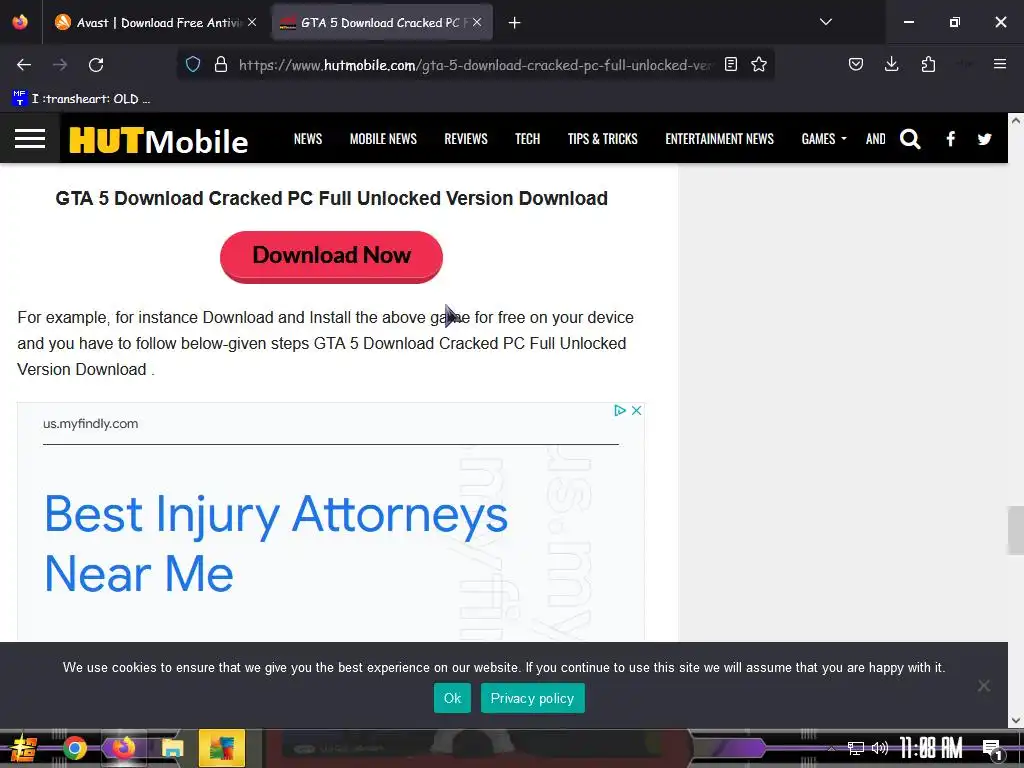Close the myfindly advertisement
The height and width of the screenshot is (768, 1024).
[636, 410]
